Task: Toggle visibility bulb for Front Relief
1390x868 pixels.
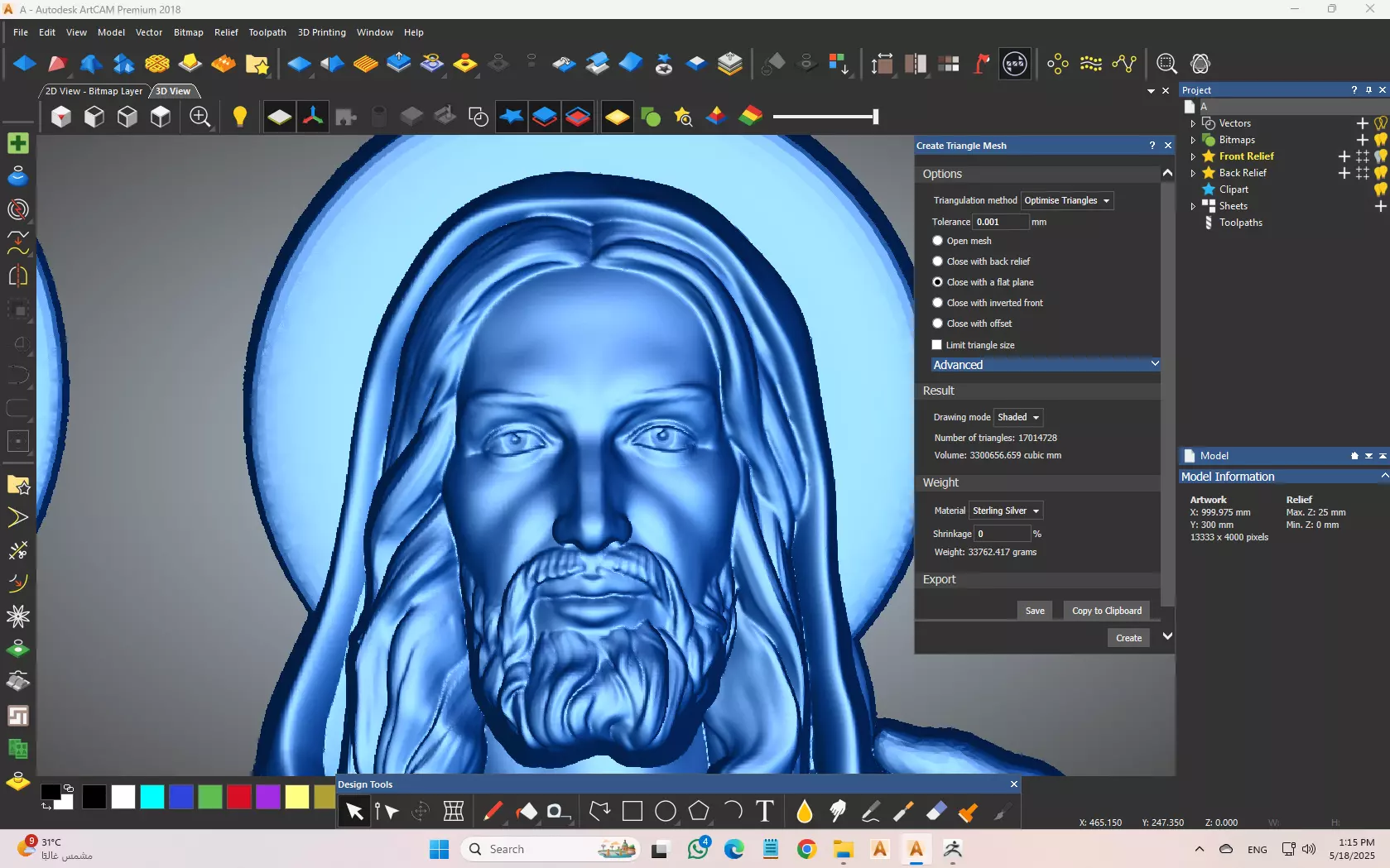Action: (1380, 156)
